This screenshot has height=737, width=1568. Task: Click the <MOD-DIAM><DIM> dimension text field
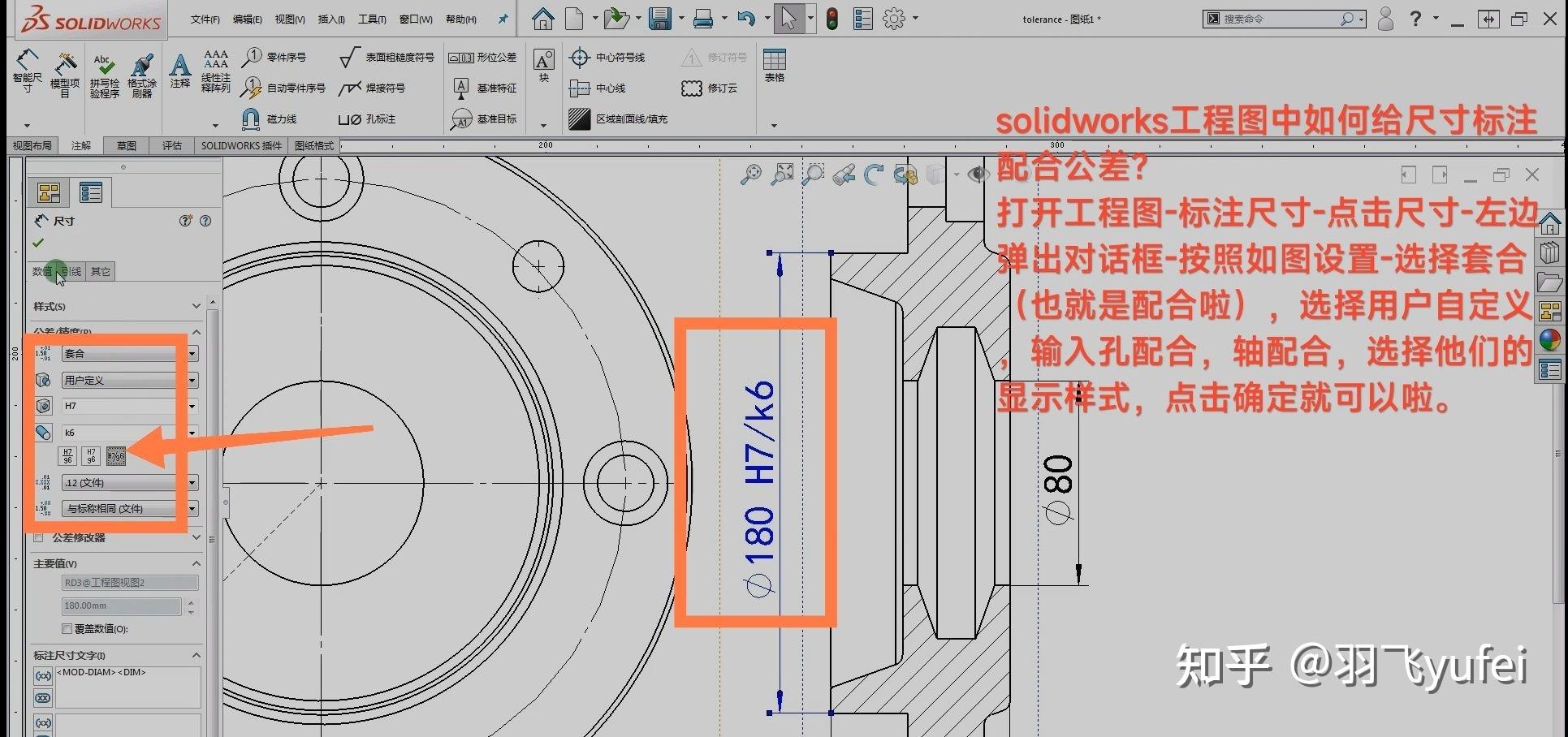(x=128, y=687)
